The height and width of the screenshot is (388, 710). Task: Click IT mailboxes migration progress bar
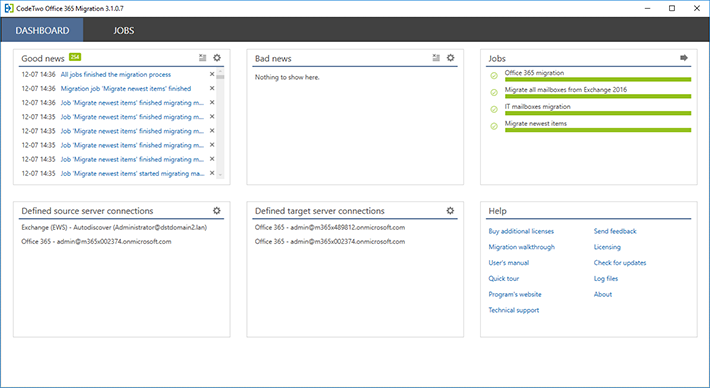point(598,113)
